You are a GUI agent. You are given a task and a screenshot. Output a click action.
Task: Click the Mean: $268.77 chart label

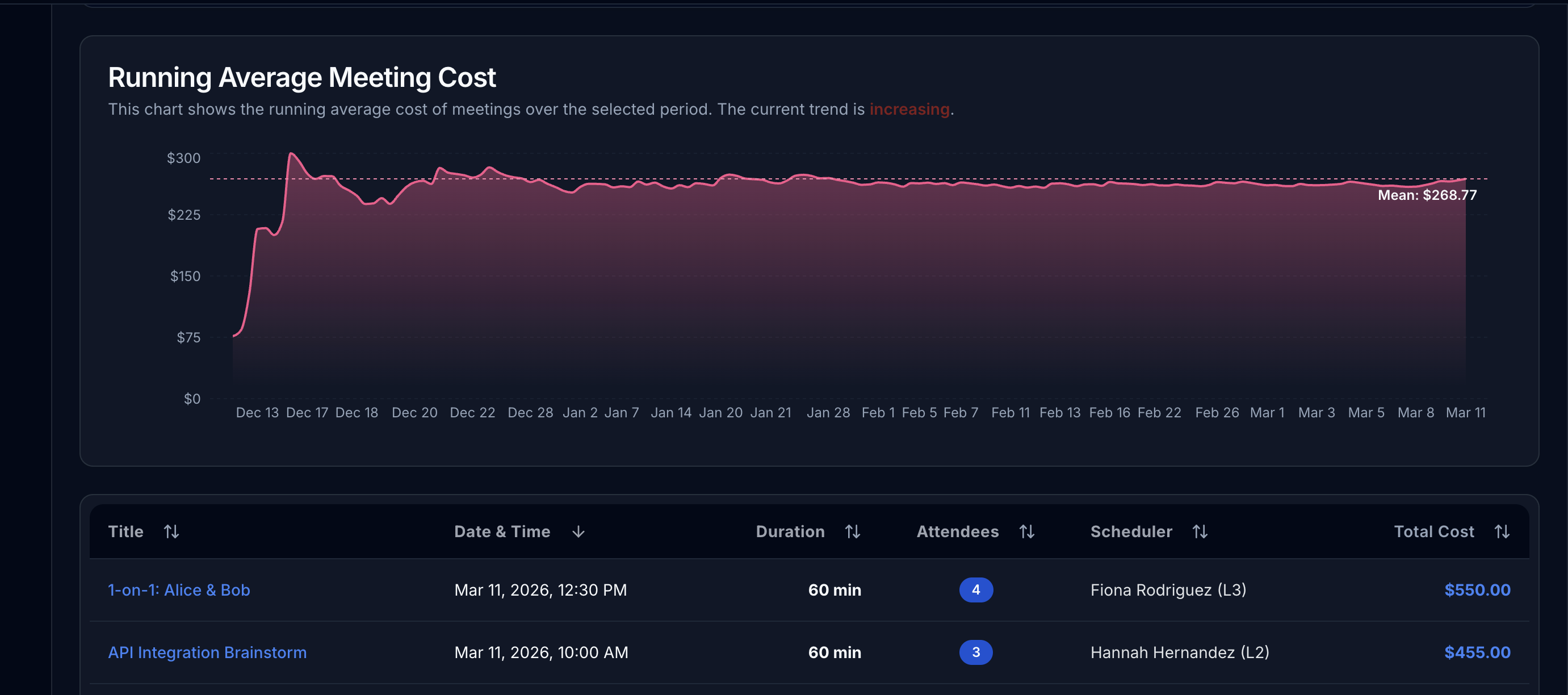[1427, 195]
